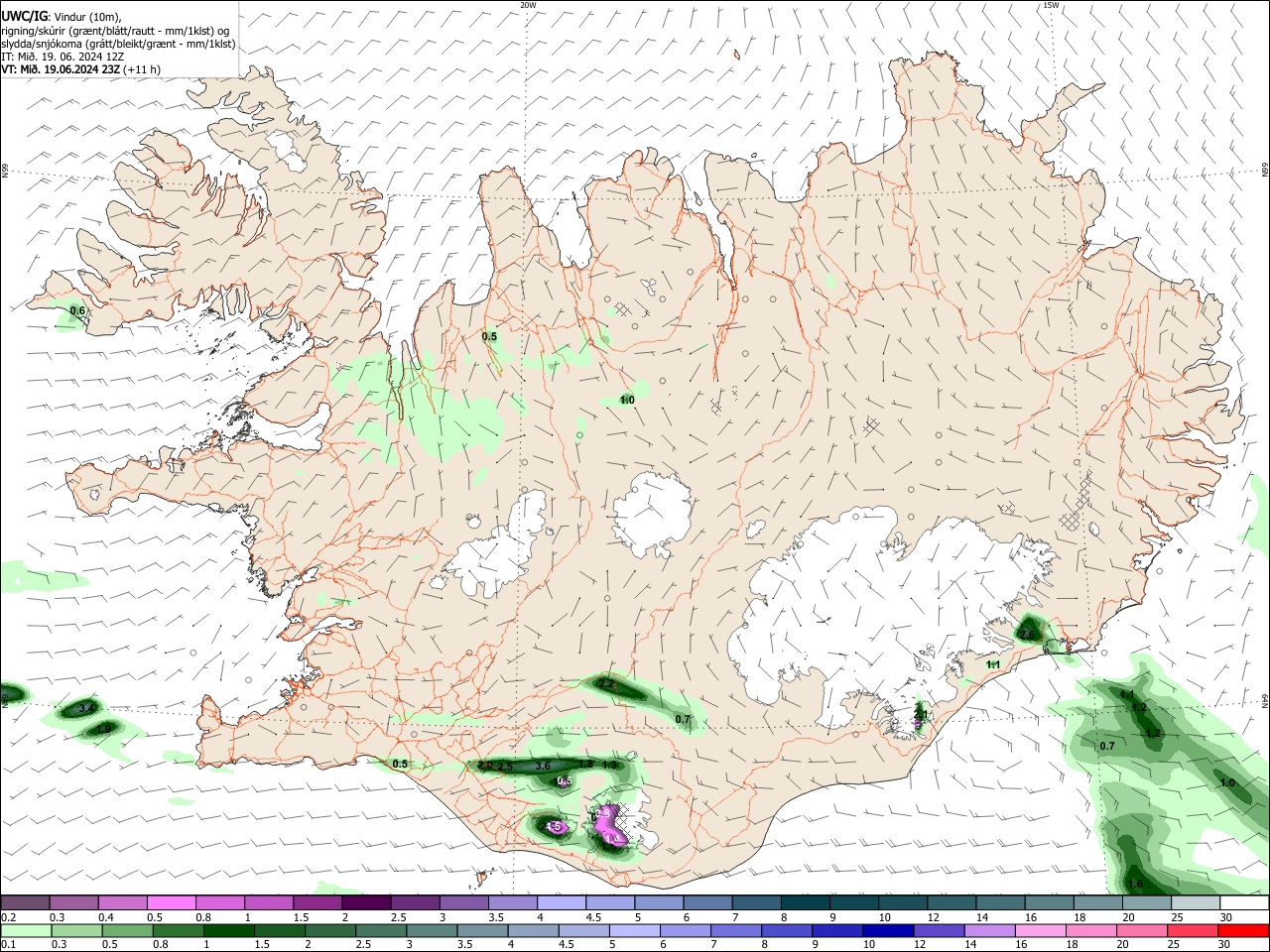Click the '4.1' precipitation value over the sea

point(1127,694)
